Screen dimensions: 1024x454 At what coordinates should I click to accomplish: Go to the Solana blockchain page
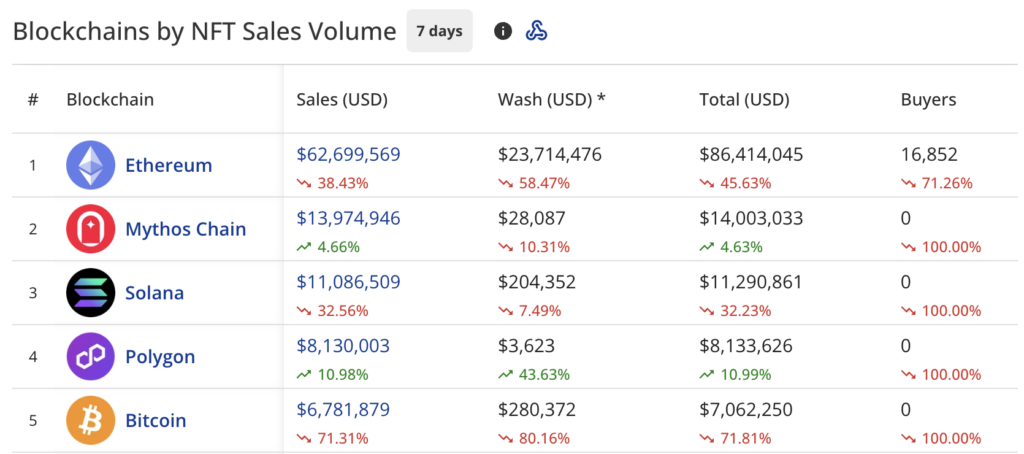tap(154, 293)
